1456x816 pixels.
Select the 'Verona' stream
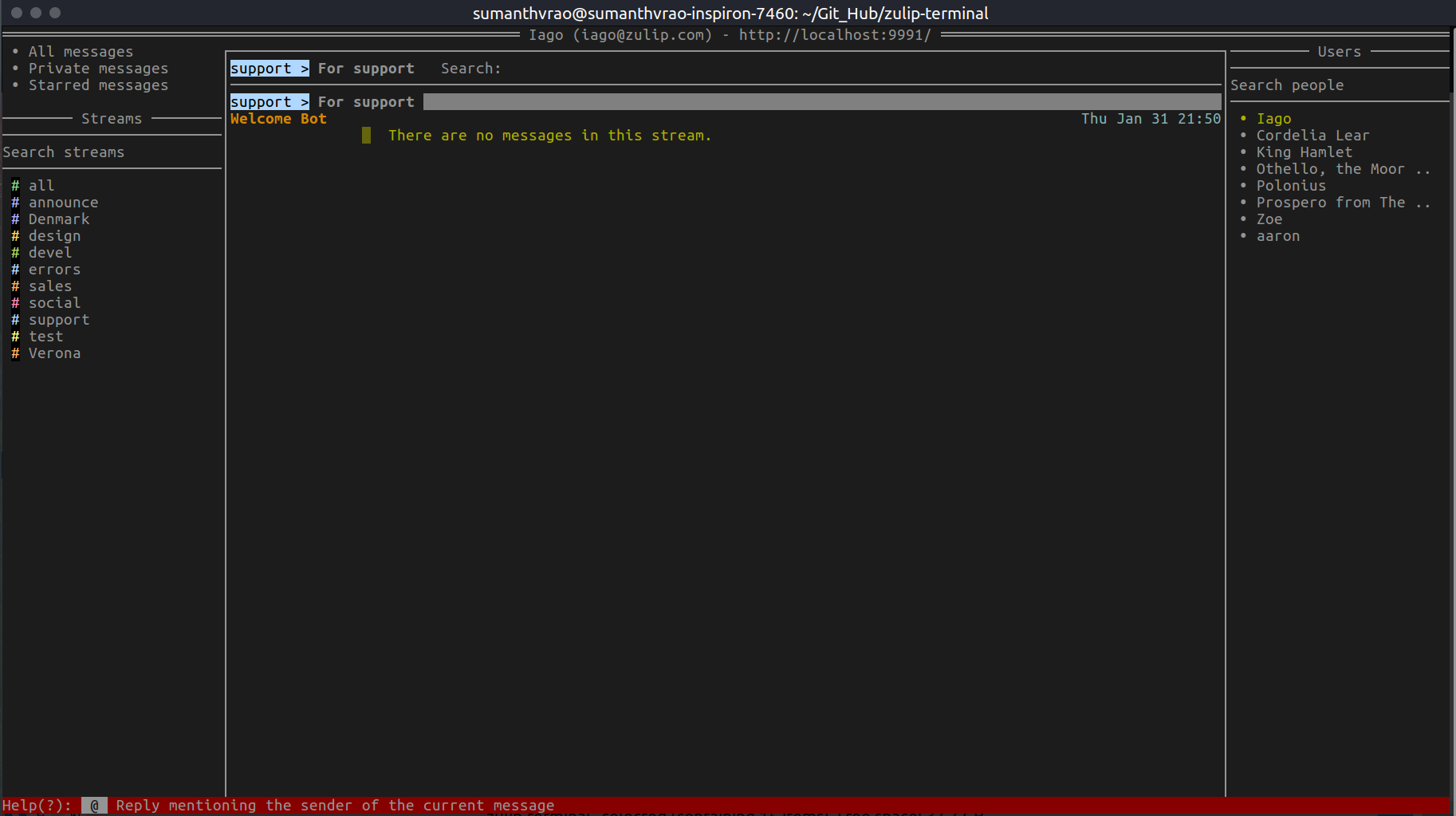[54, 353]
